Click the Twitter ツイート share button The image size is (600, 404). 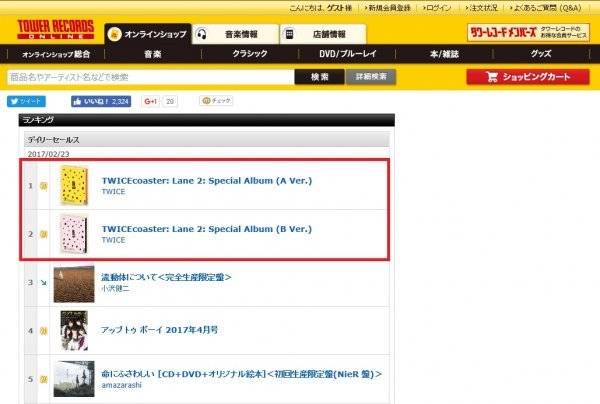click(26, 101)
